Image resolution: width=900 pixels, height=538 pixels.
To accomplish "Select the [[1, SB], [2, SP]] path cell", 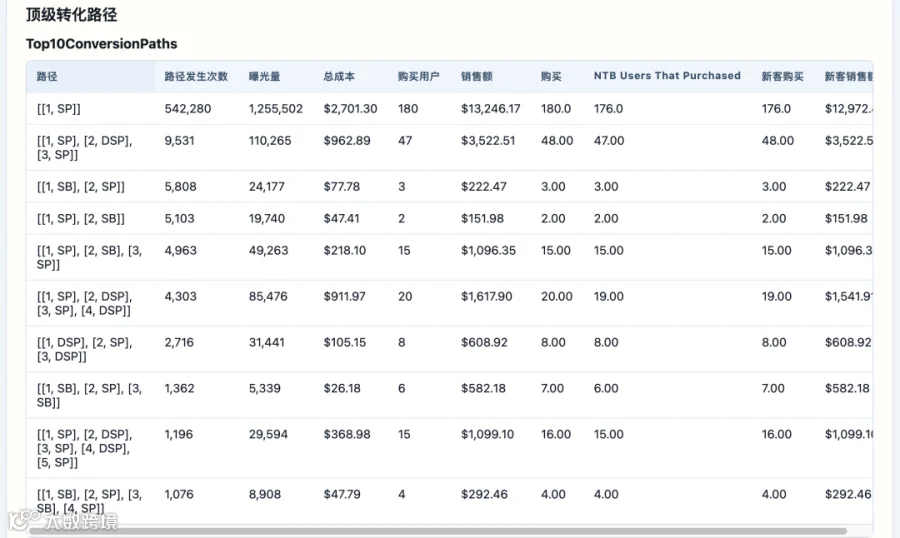I will [80, 187].
